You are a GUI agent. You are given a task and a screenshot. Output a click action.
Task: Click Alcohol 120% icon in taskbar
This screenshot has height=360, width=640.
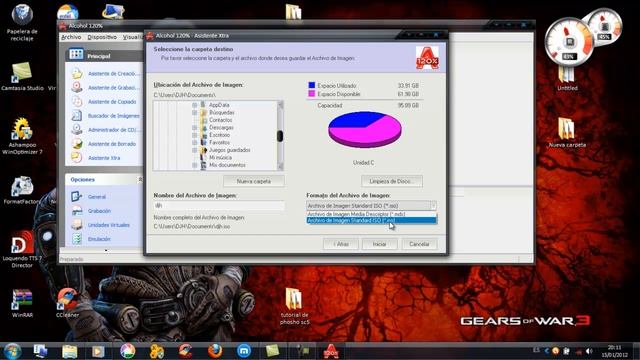(x=330, y=351)
